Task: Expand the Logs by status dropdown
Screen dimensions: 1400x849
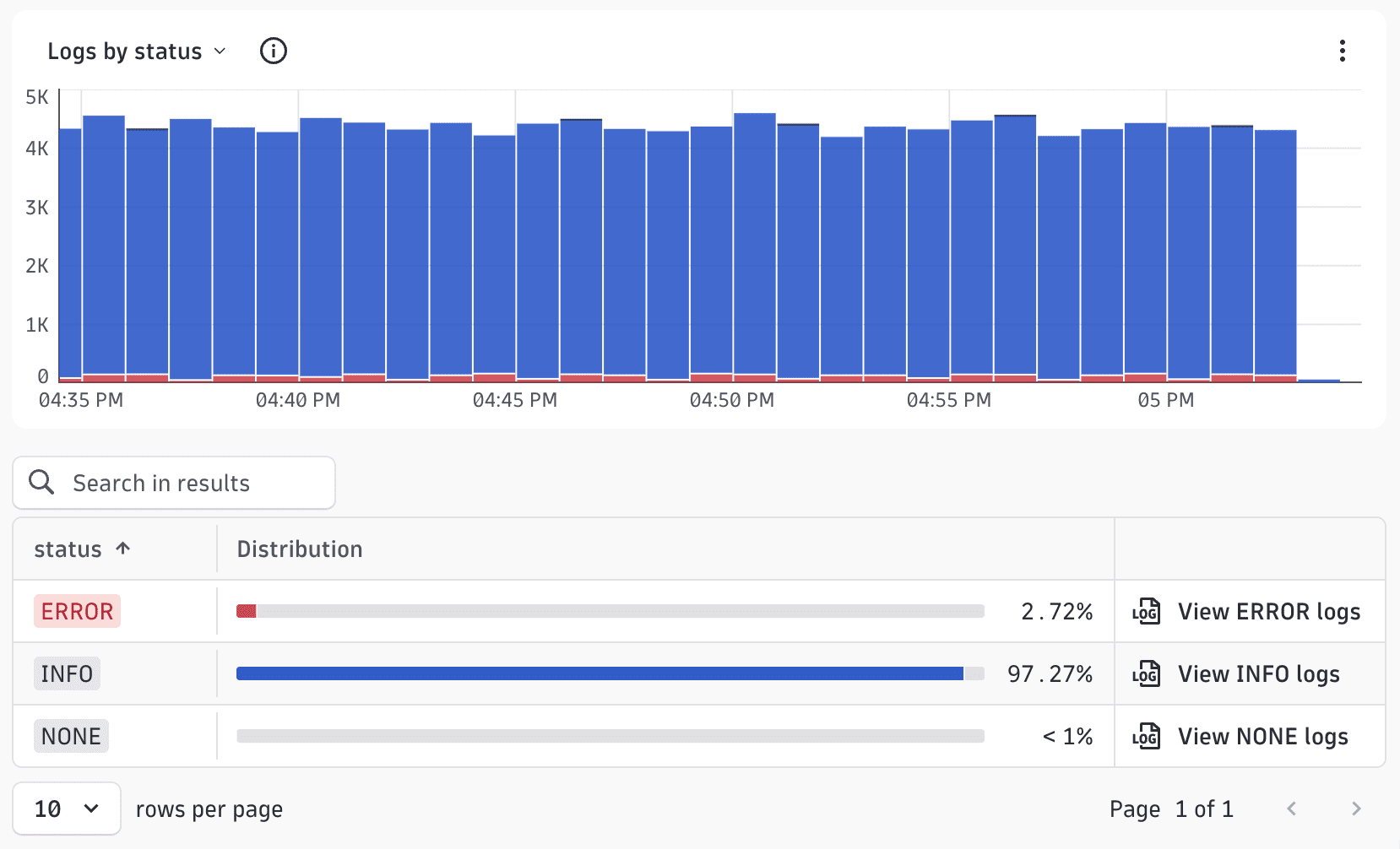Action: pyautogui.click(x=137, y=51)
